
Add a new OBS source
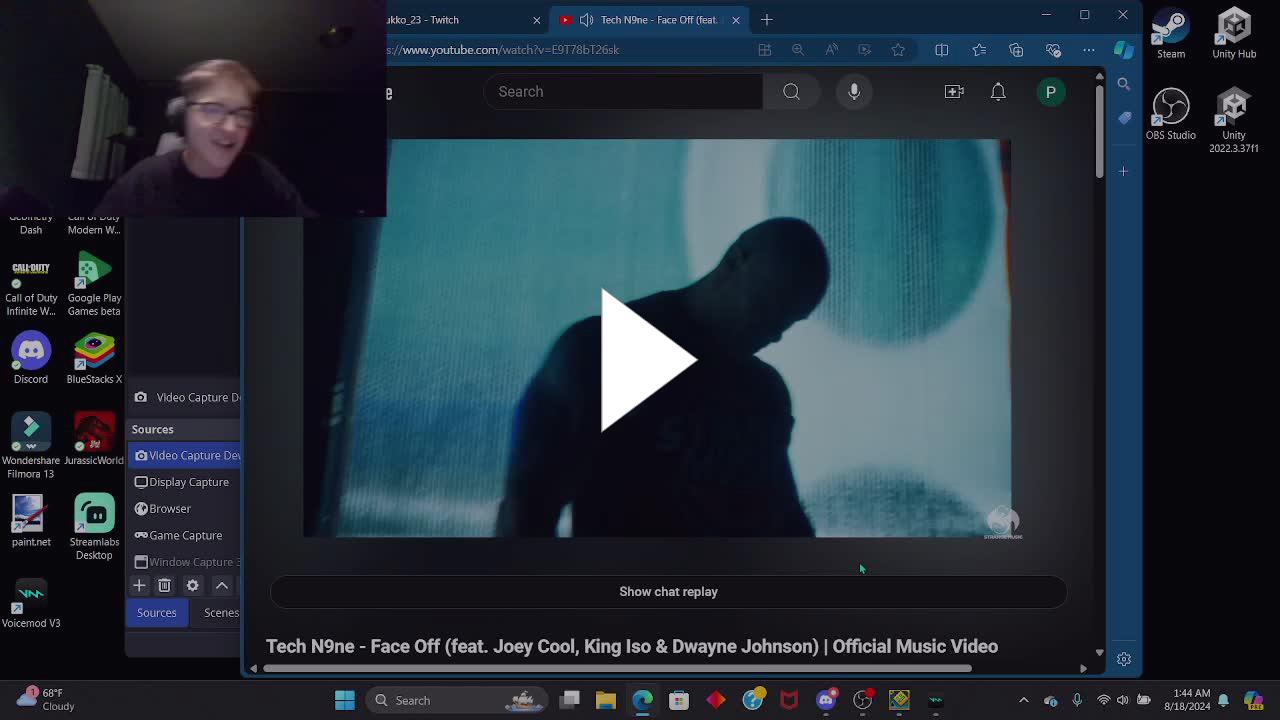click(139, 585)
